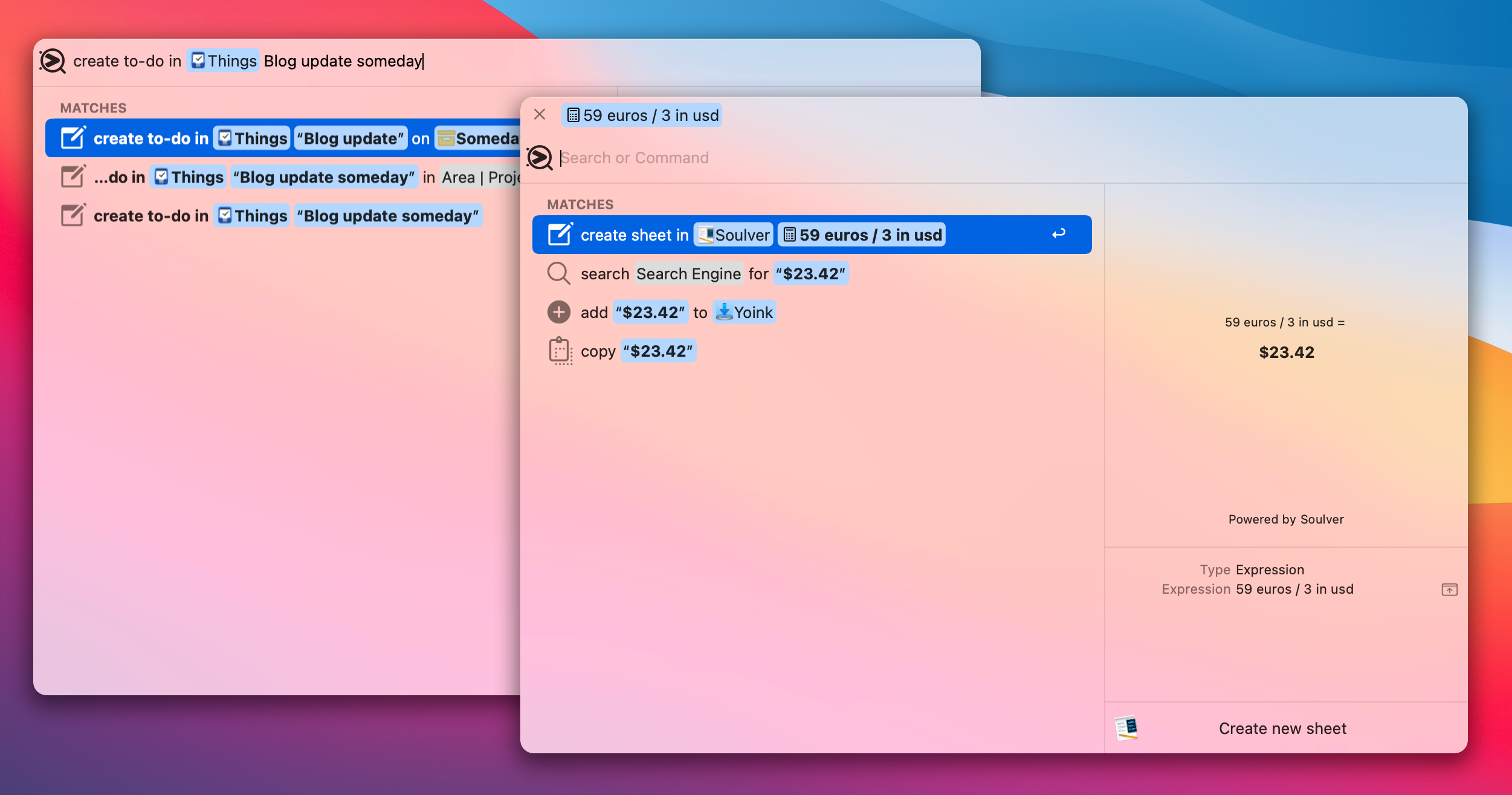Click compose icon on the '...do in Things' row
1512x795 pixels.
click(73, 176)
